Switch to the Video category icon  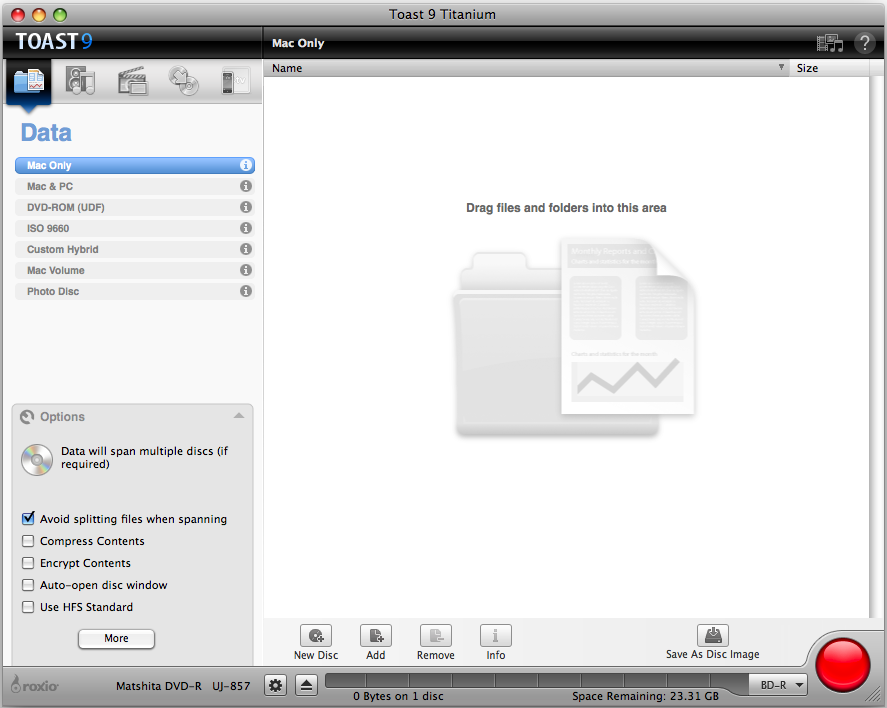132,80
